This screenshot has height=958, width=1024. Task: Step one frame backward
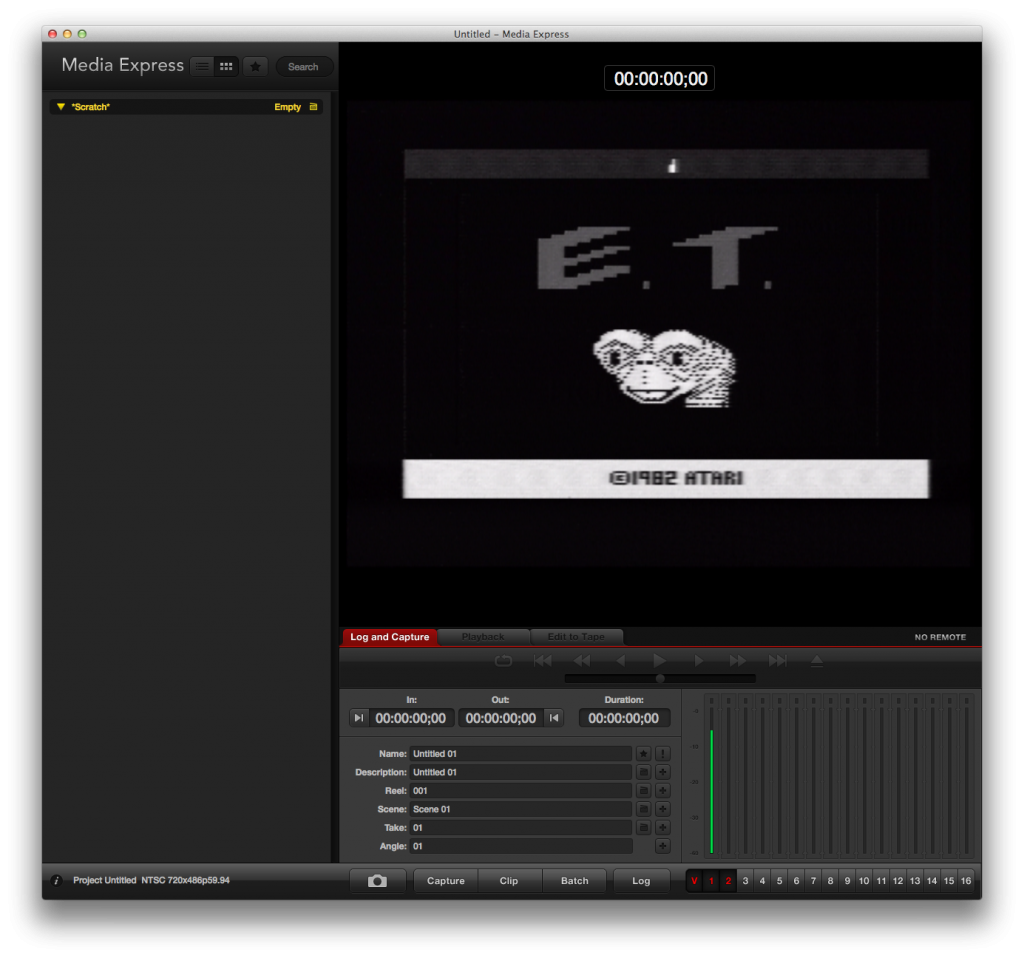[x=620, y=661]
